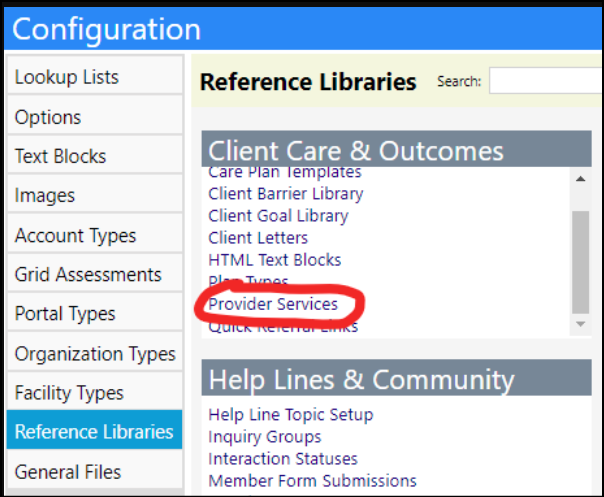Click the scroll up arrow in Client Care list
Viewport: 604px width, 497px height.
point(581,179)
